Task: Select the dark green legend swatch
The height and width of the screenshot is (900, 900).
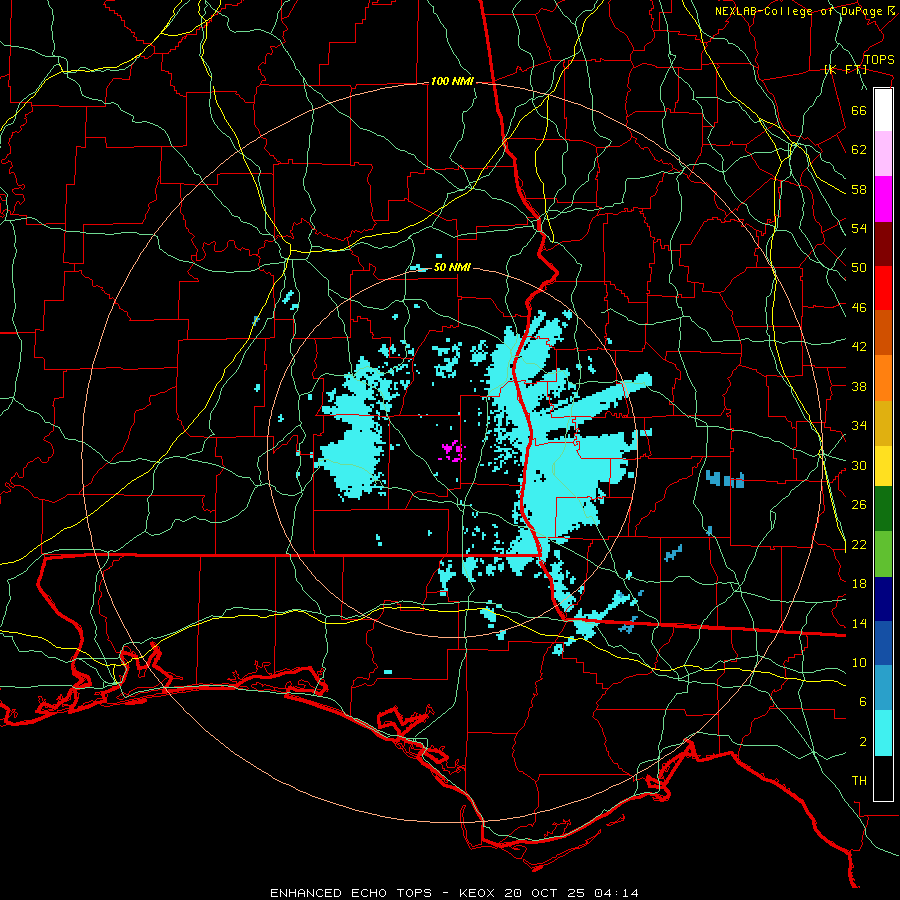Action: (x=883, y=509)
